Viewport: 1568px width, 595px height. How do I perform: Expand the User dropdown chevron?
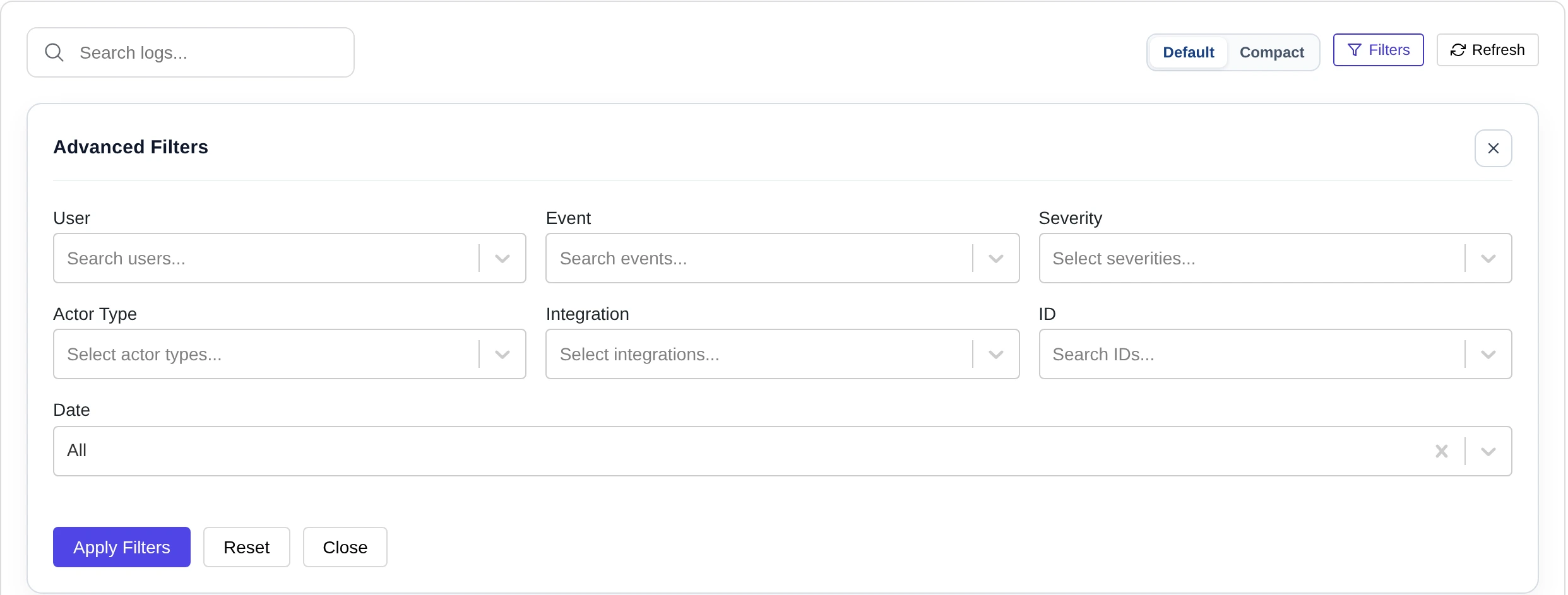point(502,259)
